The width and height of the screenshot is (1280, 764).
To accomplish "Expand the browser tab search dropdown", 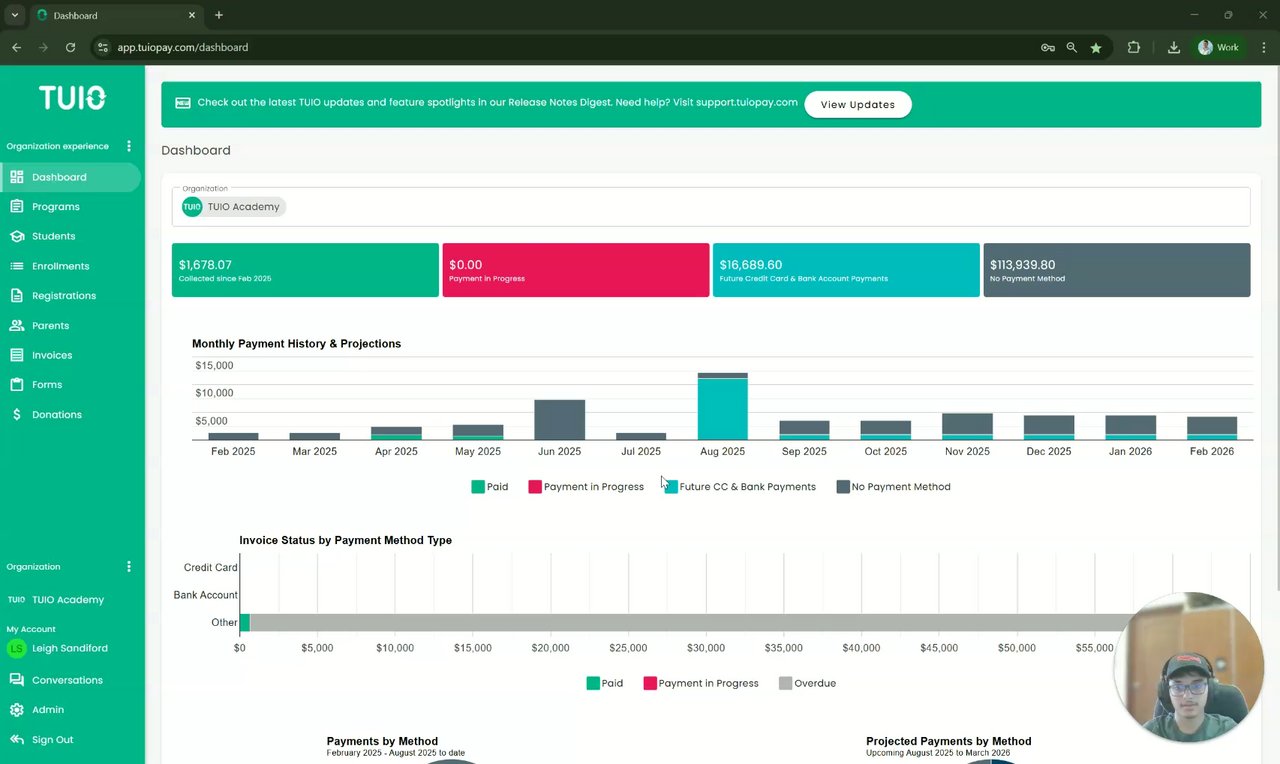I will click(x=14, y=15).
